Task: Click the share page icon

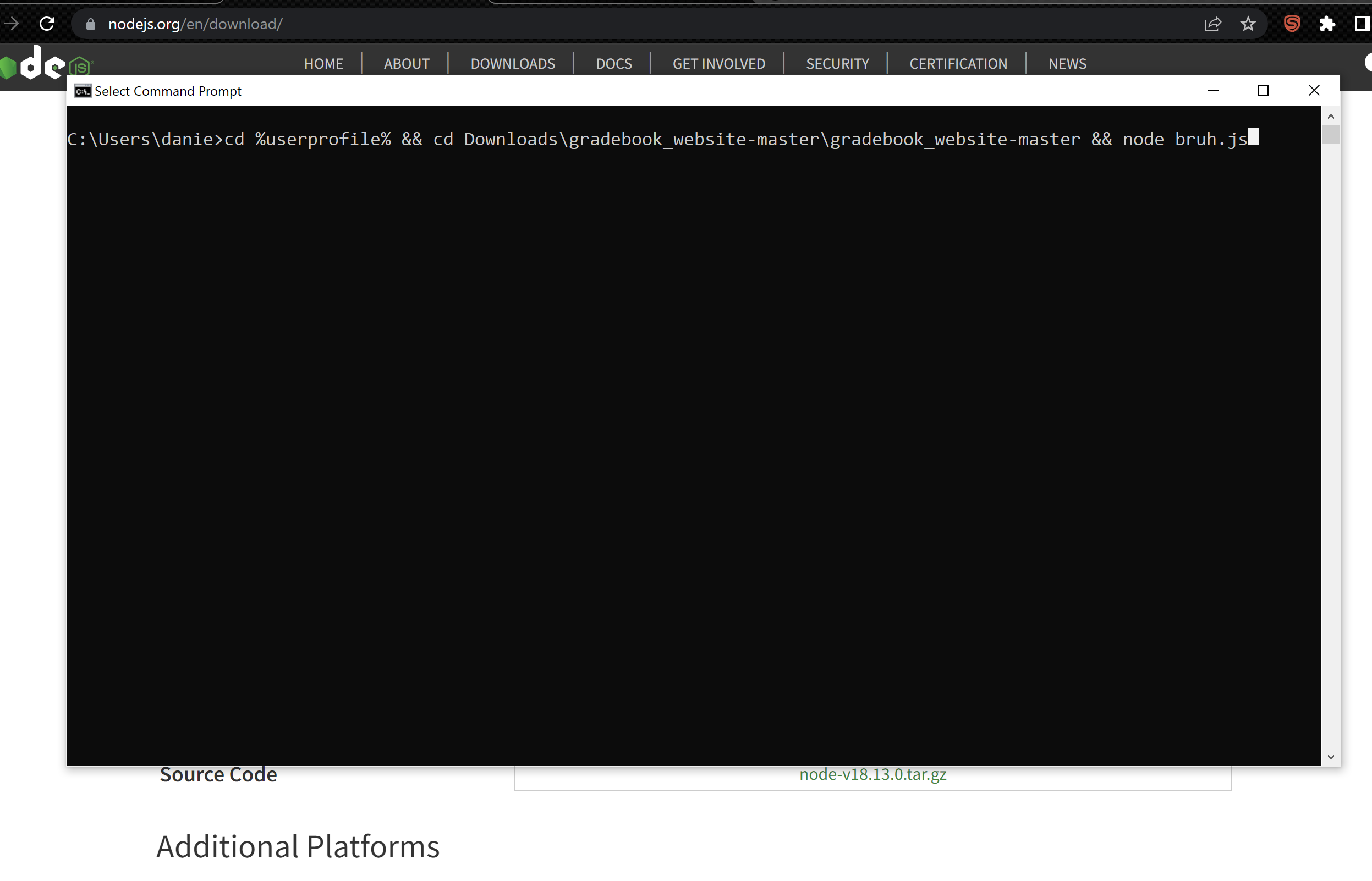Action: [x=1212, y=24]
